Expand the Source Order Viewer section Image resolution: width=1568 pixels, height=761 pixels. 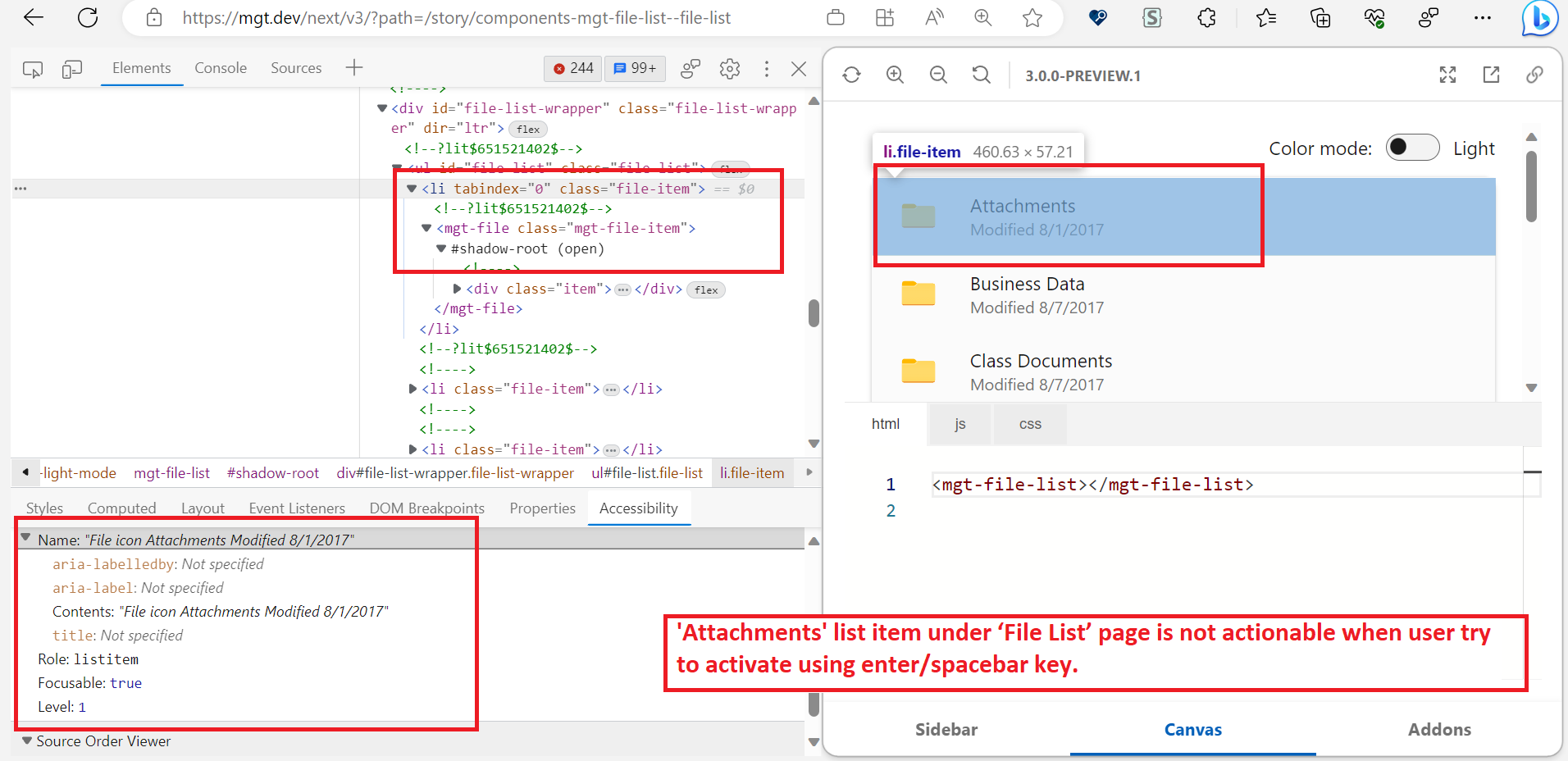click(x=27, y=740)
